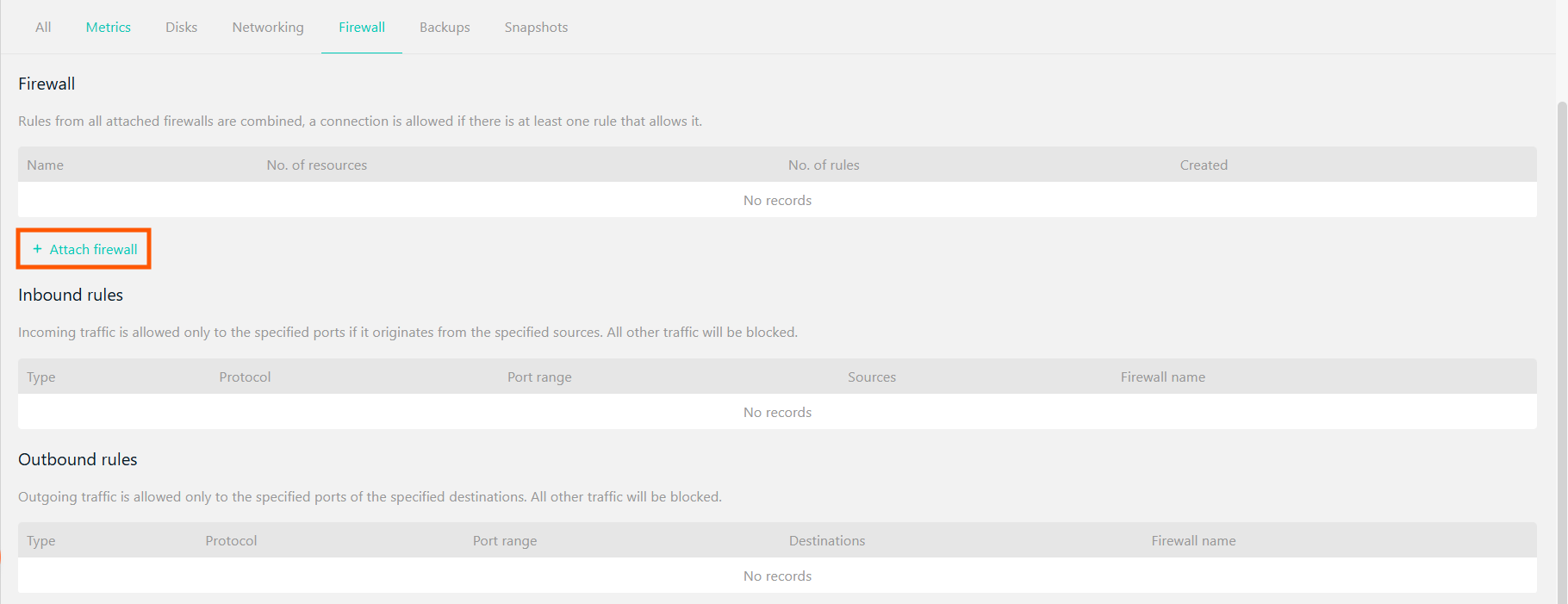The width and height of the screenshot is (1568, 604).
Task: Click the Created column header
Action: (1204, 165)
